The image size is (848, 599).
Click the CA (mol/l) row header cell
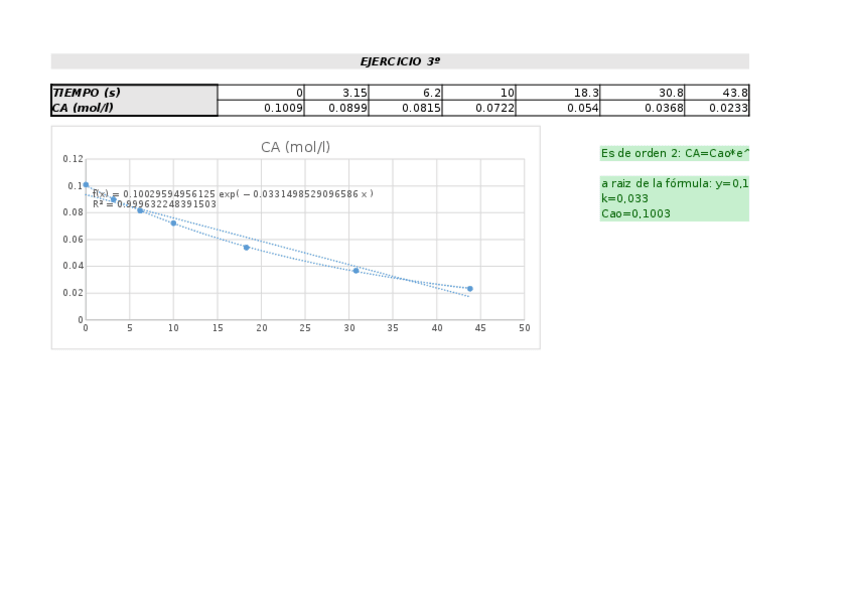tap(134, 108)
